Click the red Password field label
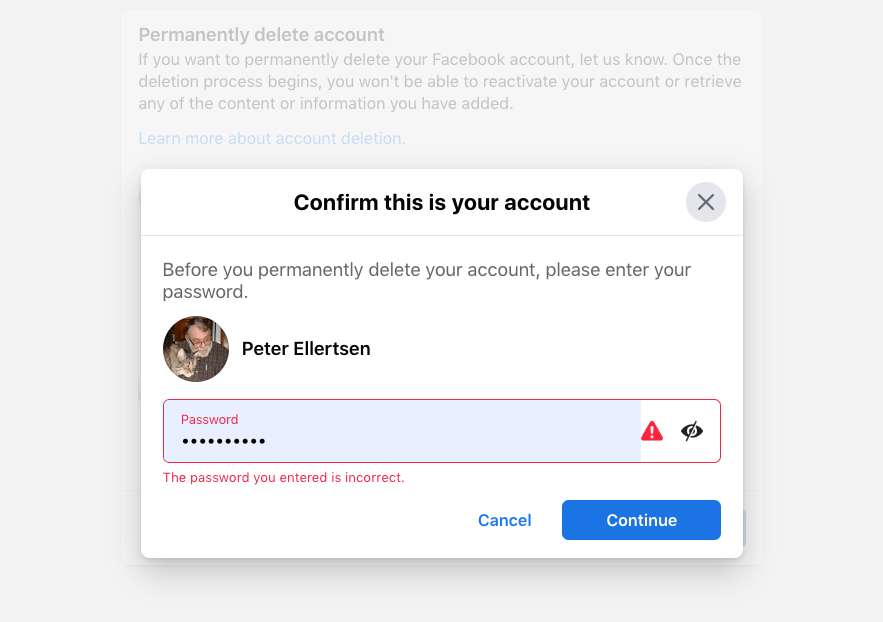Screen dimensions: 883x622 click(x=209, y=419)
